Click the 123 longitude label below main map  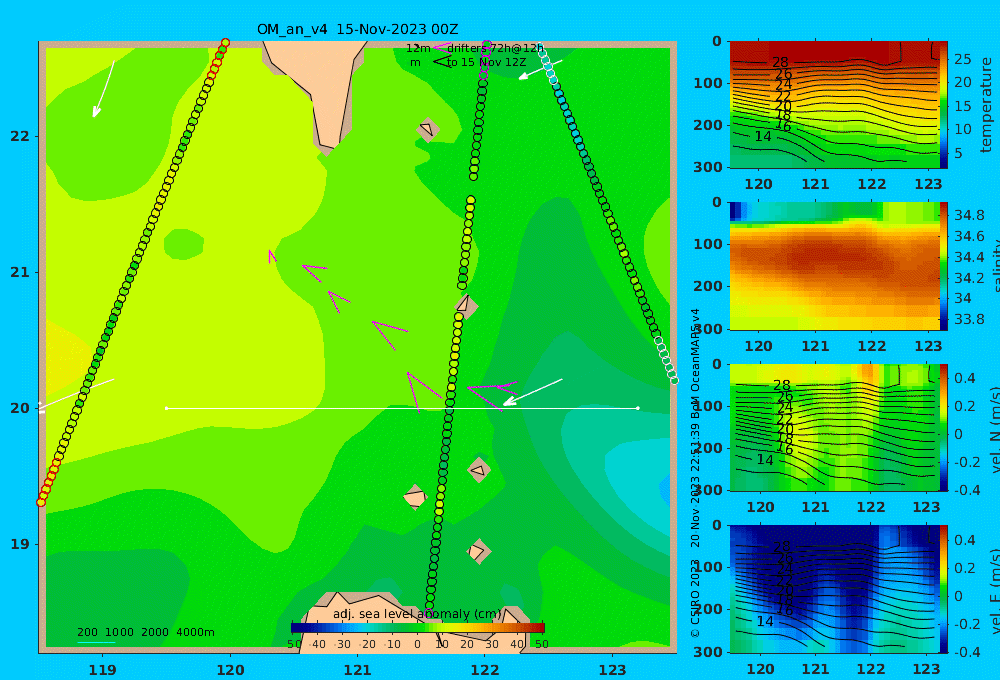[613, 670]
